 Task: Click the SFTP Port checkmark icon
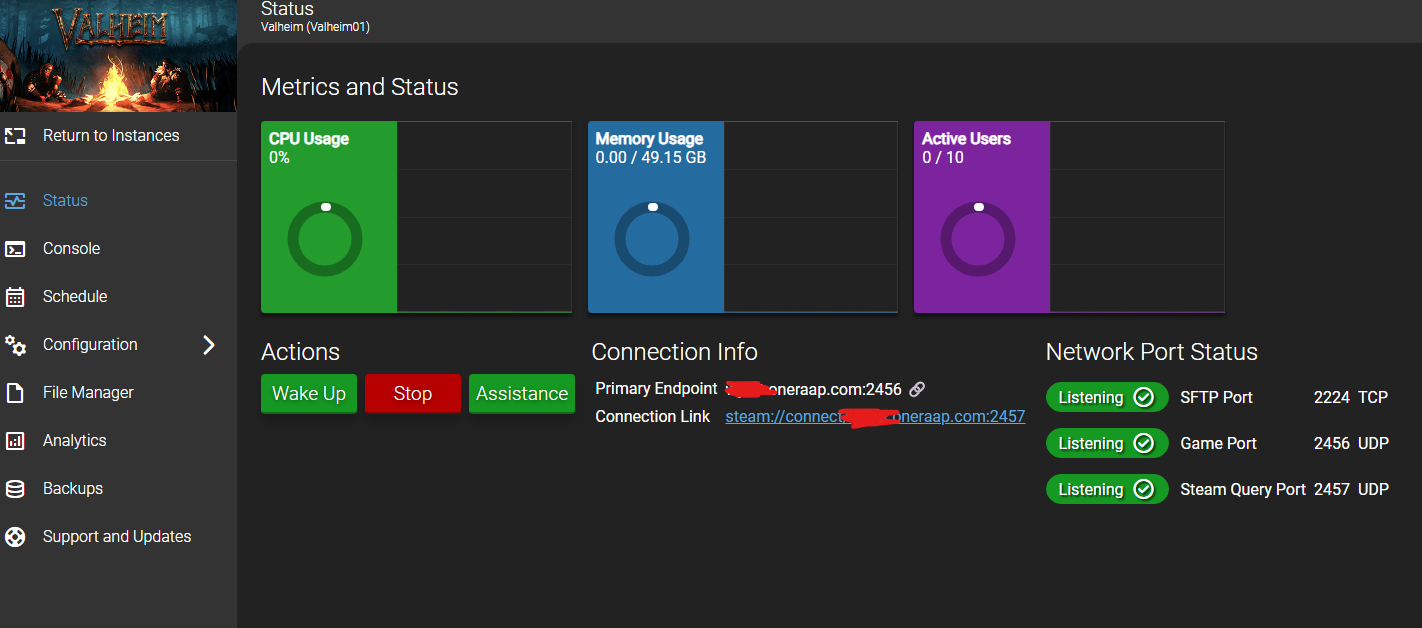[x=1144, y=398]
